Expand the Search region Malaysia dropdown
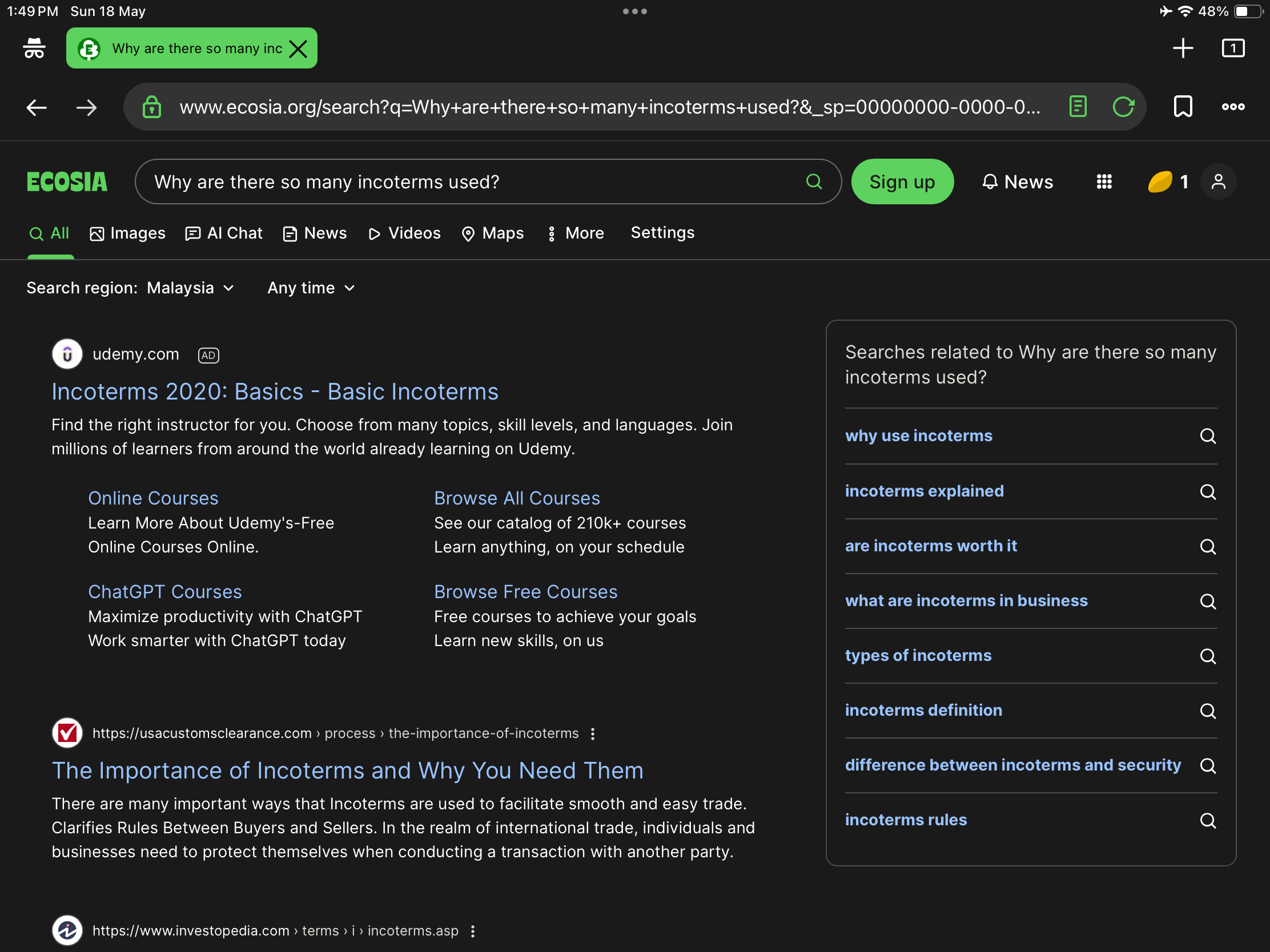Screen dimensions: 1270x952 (190, 288)
